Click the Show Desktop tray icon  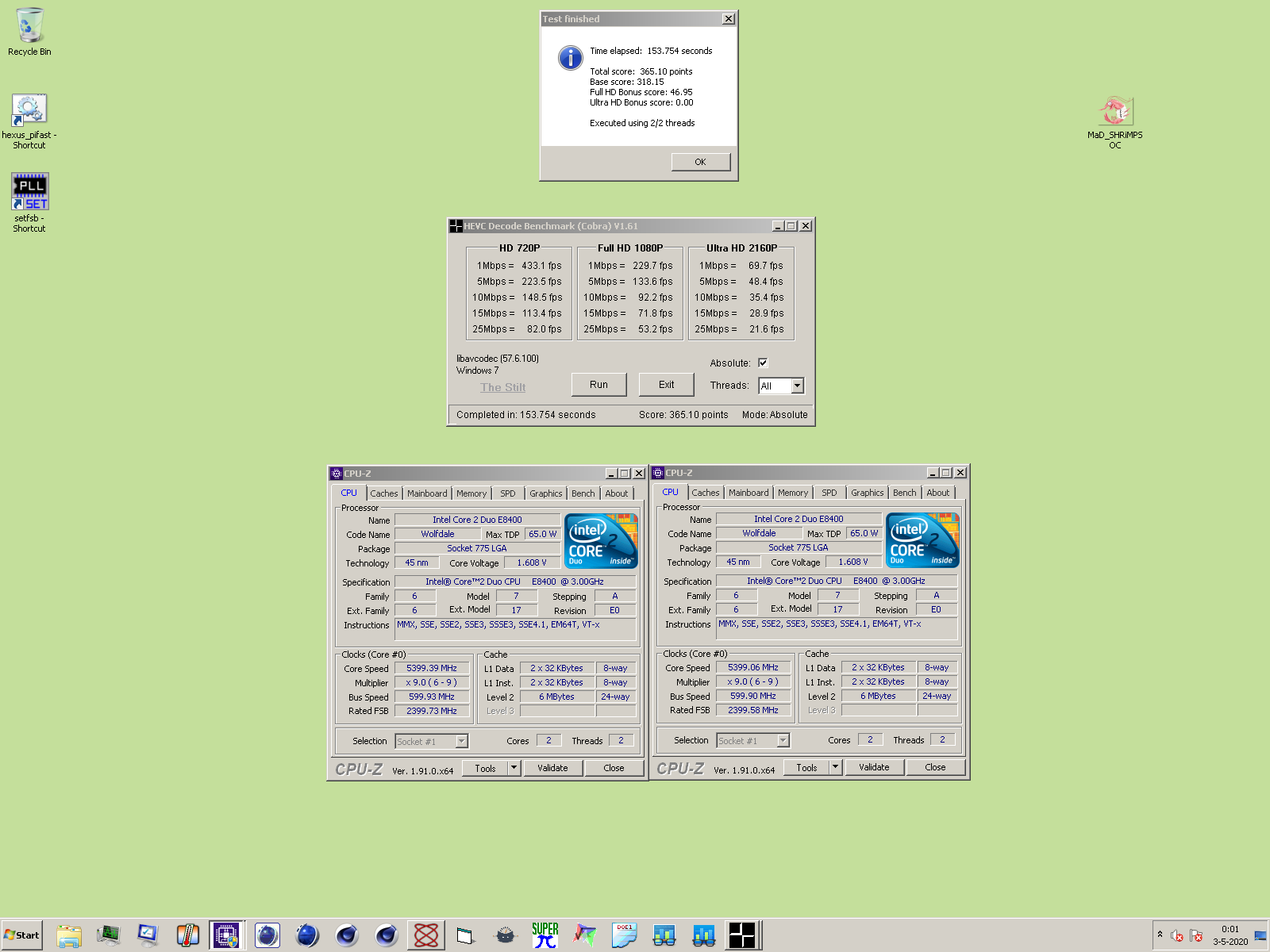(x=1260, y=935)
